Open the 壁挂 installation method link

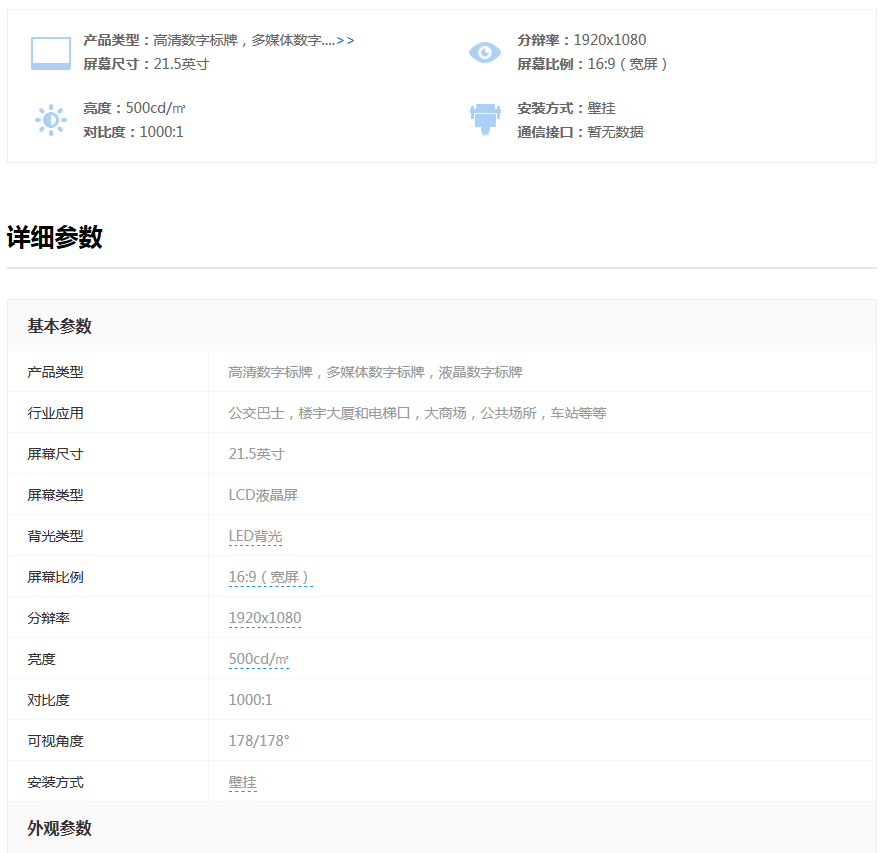pos(242,782)
